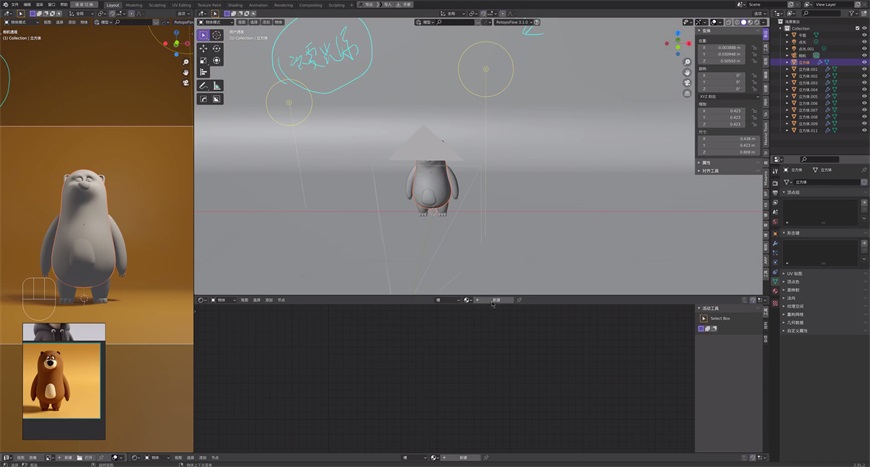
Task: Click the Blender logo menu
Action: [x=5, y=4]
